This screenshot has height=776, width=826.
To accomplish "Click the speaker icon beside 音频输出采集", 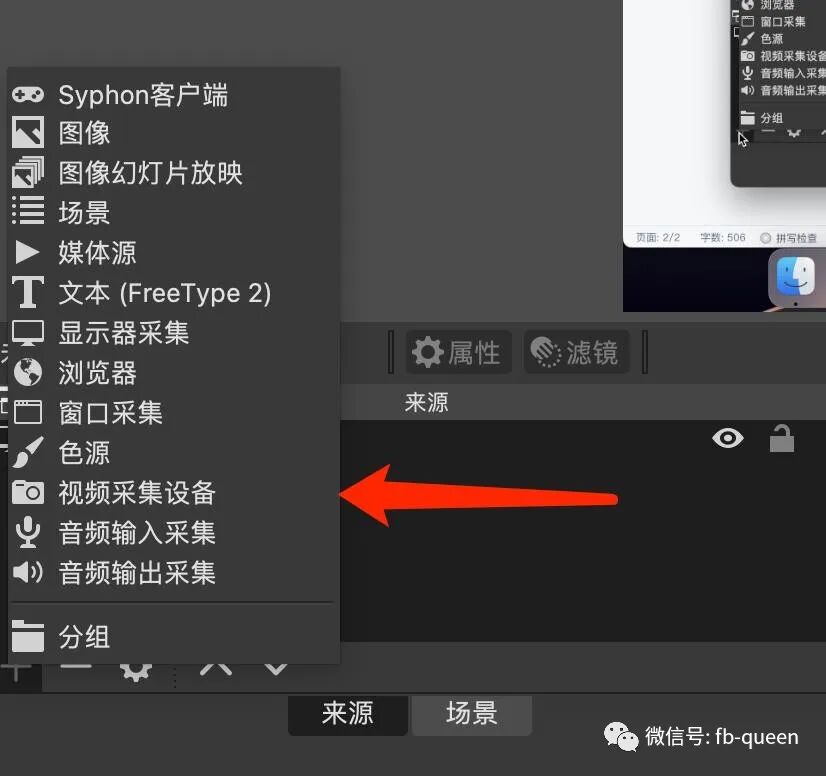I will tap(28, 573).
